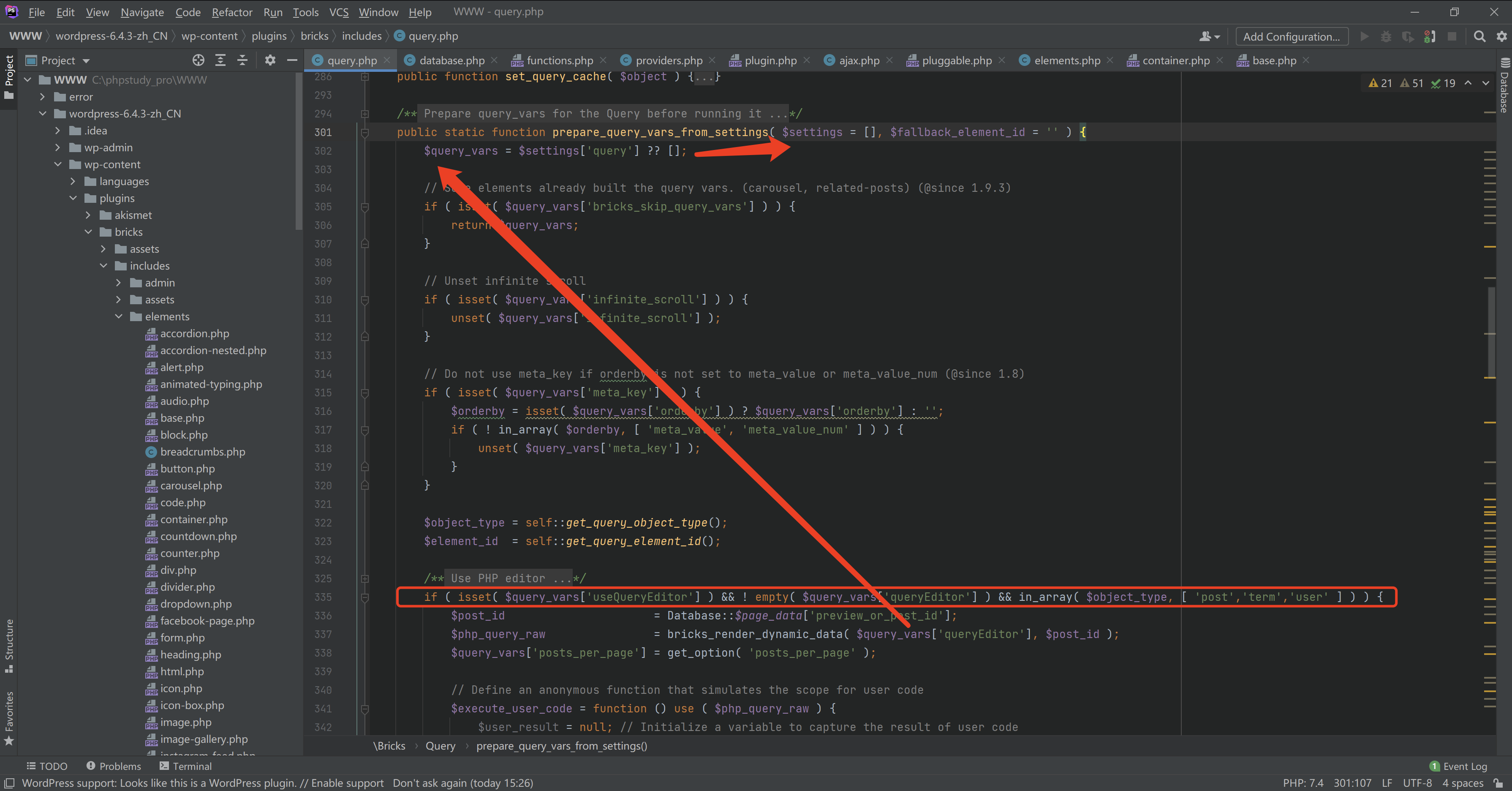Close the query.php tab

pos(387,60)
